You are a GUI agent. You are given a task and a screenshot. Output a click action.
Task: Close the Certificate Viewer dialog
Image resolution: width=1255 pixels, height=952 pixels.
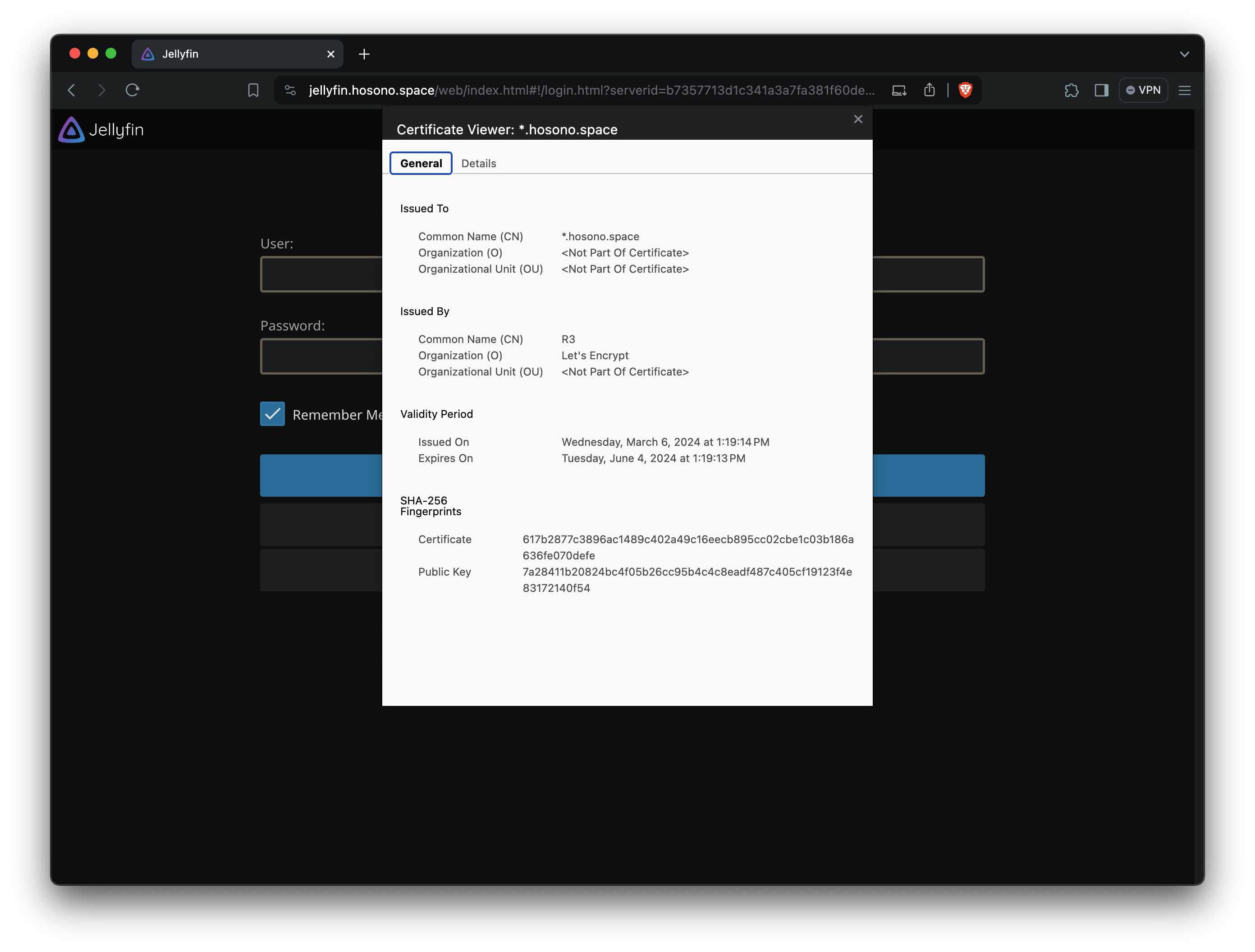pos(858,119)
